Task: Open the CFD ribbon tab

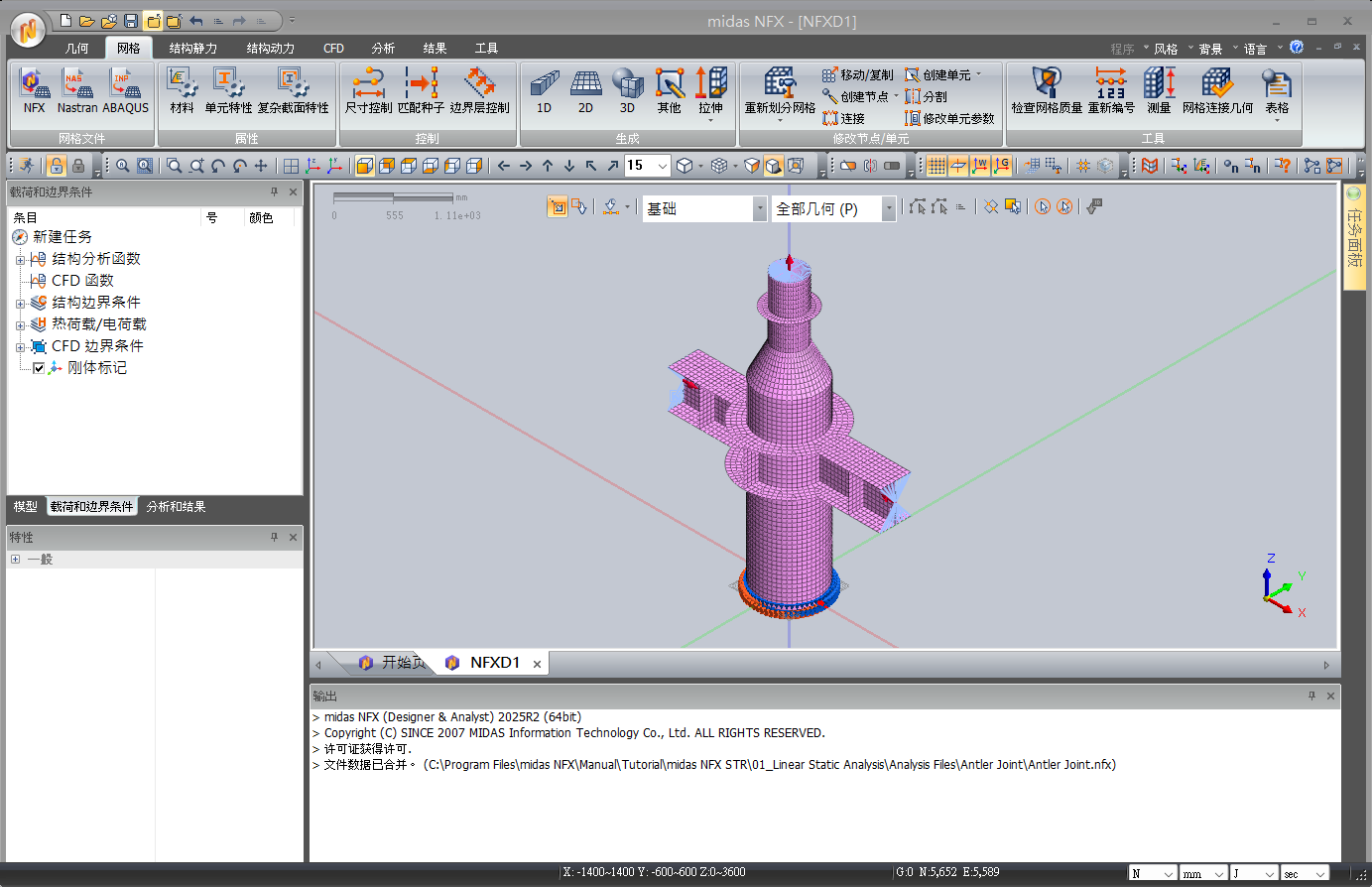Action: click(x=334, y=48)
